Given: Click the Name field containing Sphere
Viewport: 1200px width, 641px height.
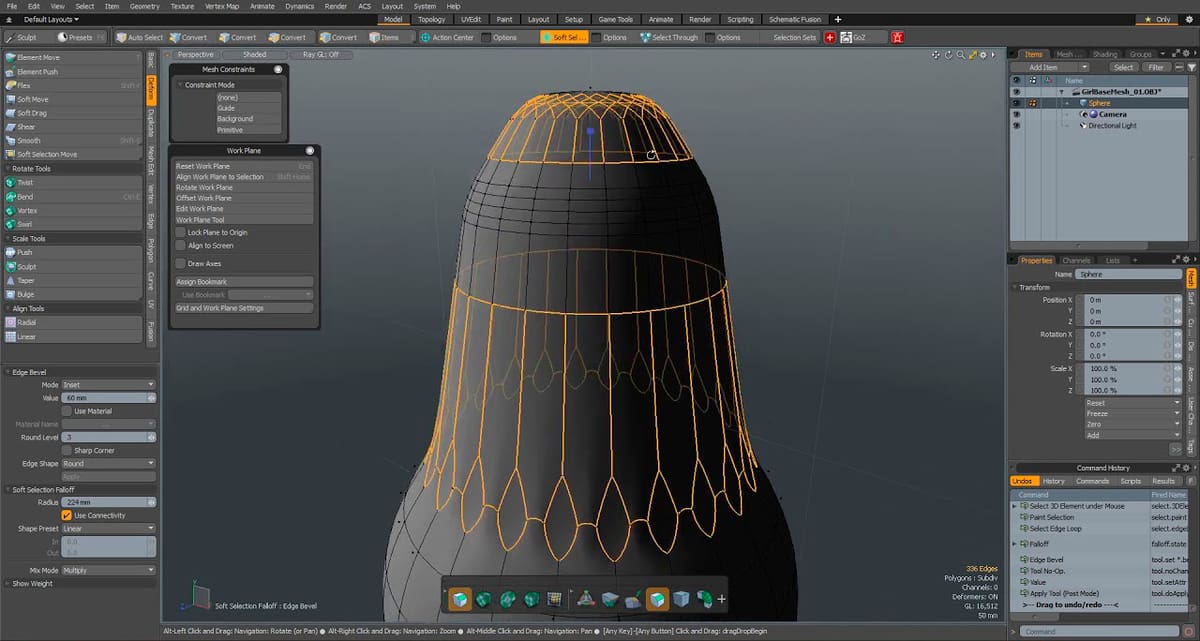Looking at the screenshot, I should tap(1127, 274).
